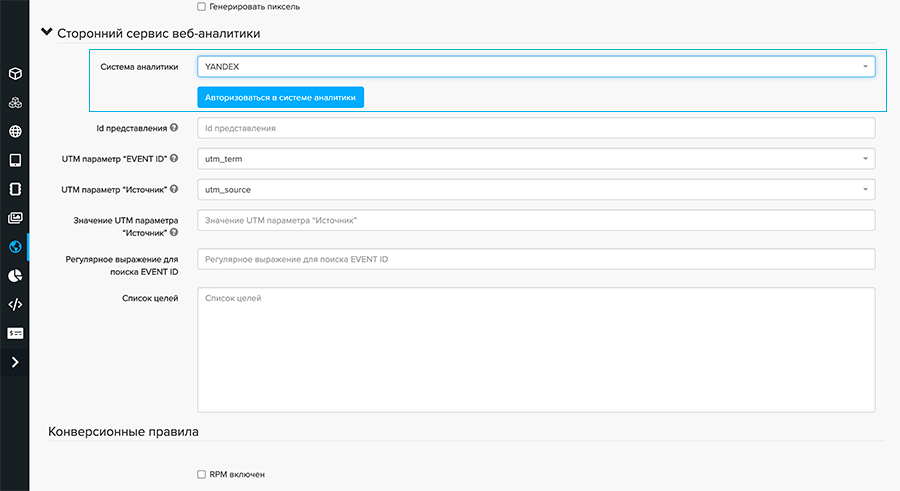Open the utm_term parameter dropdown
This screenshot has height=491, width=900.
click(x=536, y=159)
